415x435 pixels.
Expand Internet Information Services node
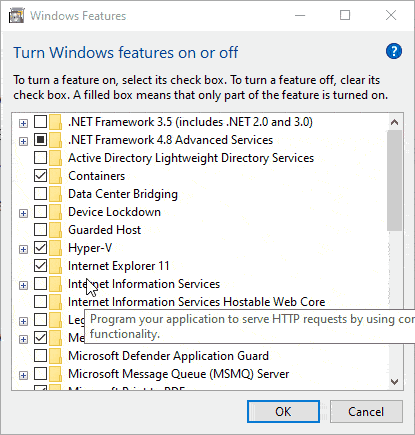(23, 285)
